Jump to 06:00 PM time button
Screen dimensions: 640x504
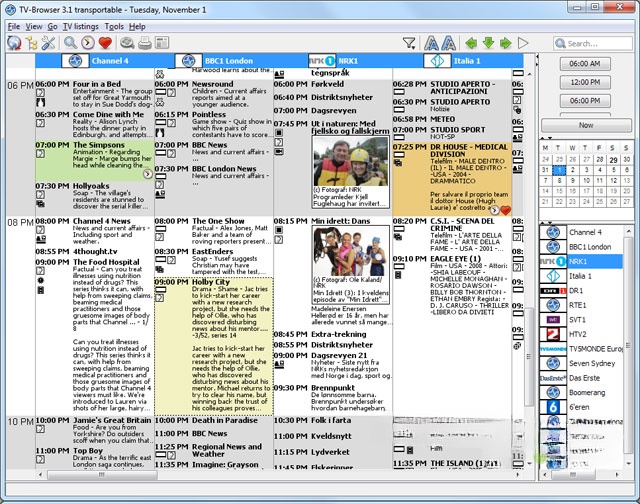[585, 100]
